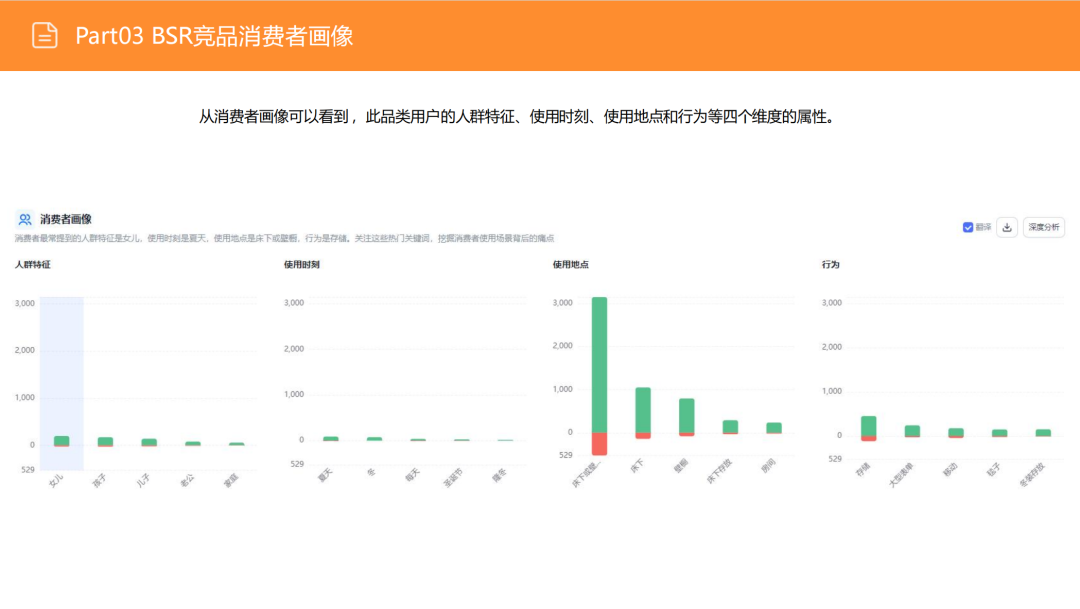Image resolution: width=1080 pixels, height=609 pixels.
Task: Click the summary sentence beginning 从消费者画像可以看到
Action: click(519, 116)
